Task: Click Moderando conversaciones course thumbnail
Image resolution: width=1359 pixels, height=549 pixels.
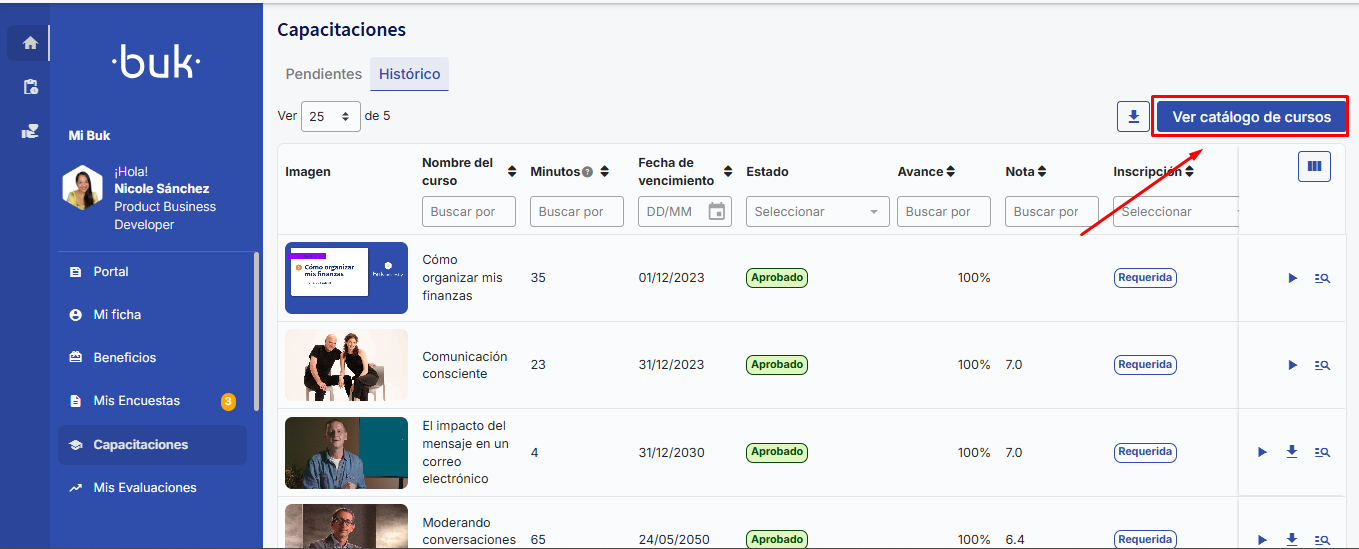Action: point(346,526)
